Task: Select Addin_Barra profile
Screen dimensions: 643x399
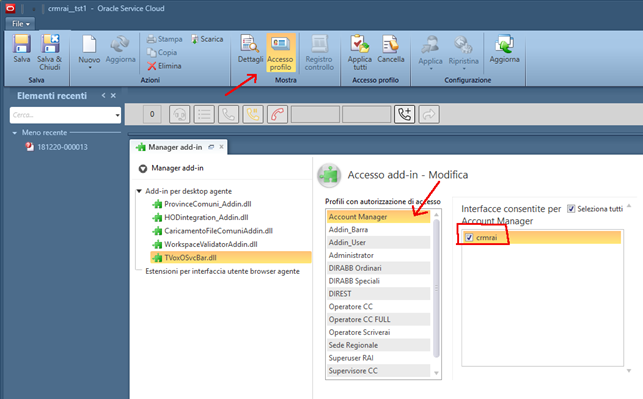Action: tap(379, 230)
